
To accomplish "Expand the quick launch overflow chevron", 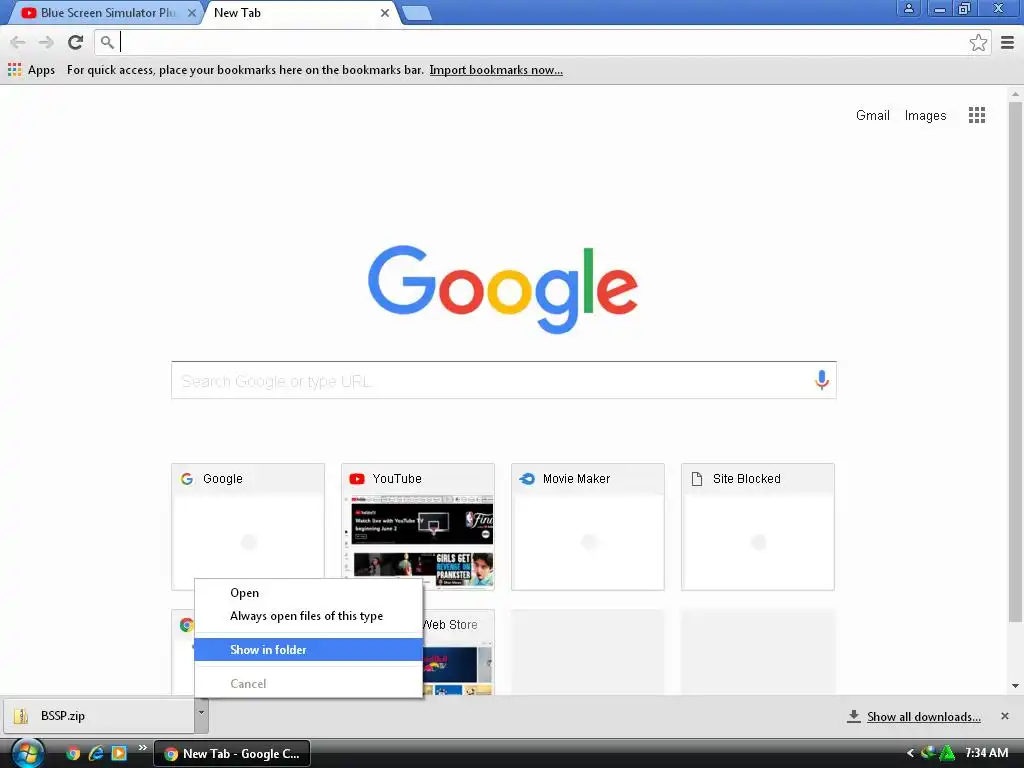I will [x=143, y=748].
